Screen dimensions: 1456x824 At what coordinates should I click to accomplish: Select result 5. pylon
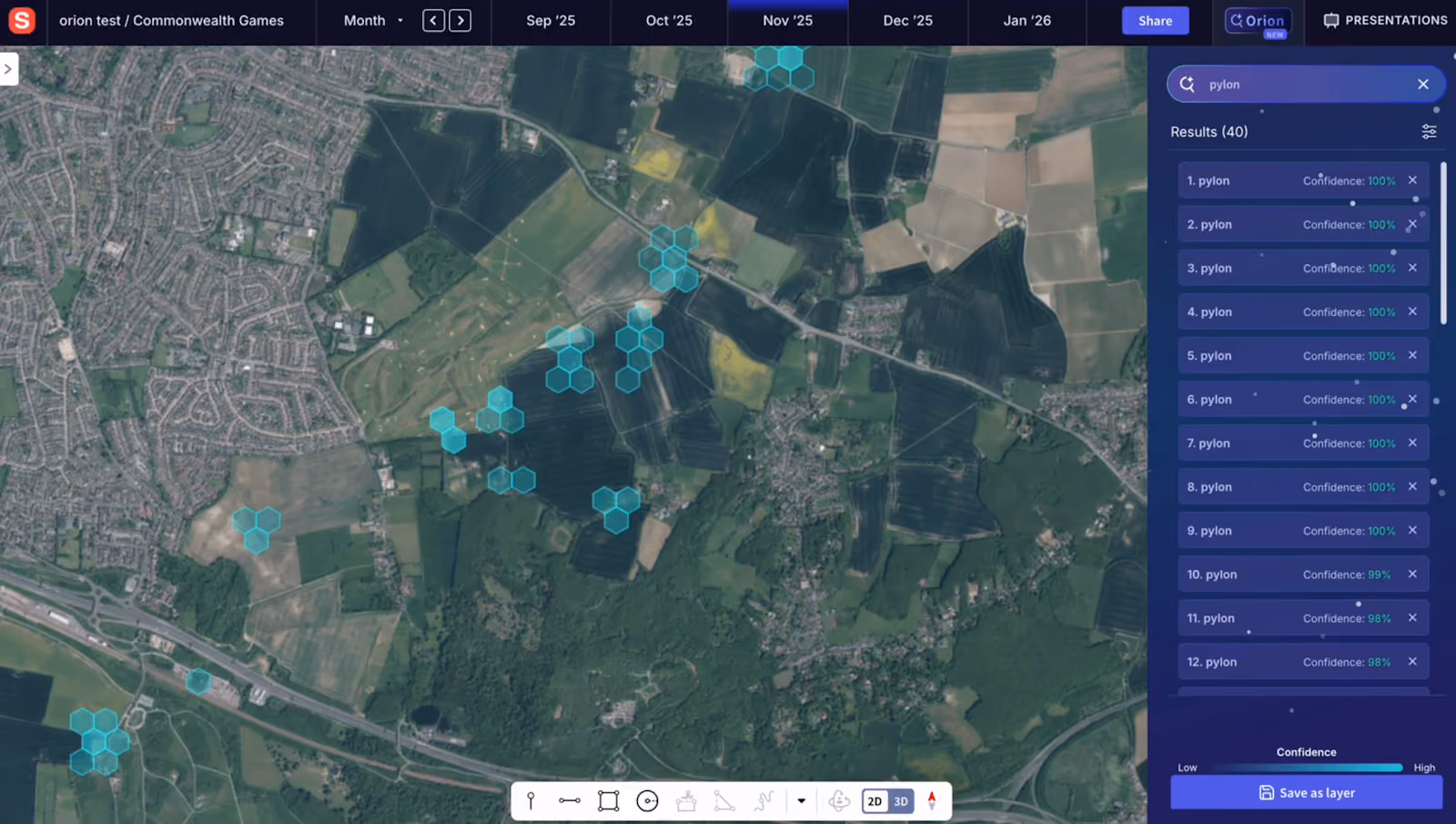coord(1303,355)
